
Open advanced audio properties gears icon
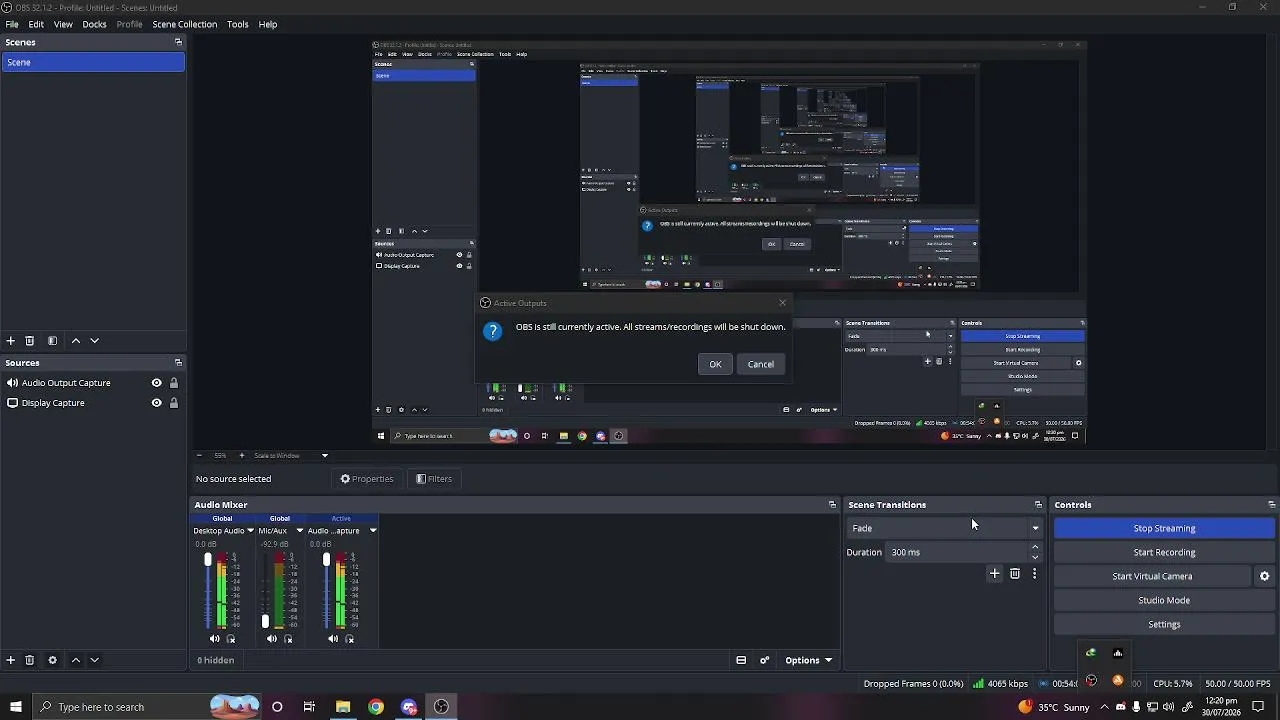(x=765, y=660)
